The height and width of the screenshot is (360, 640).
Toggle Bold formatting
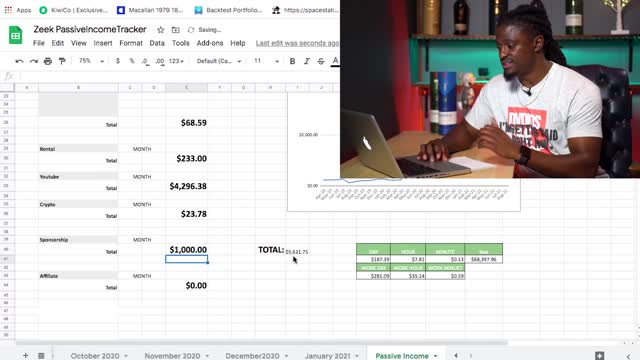click(292, 61)
